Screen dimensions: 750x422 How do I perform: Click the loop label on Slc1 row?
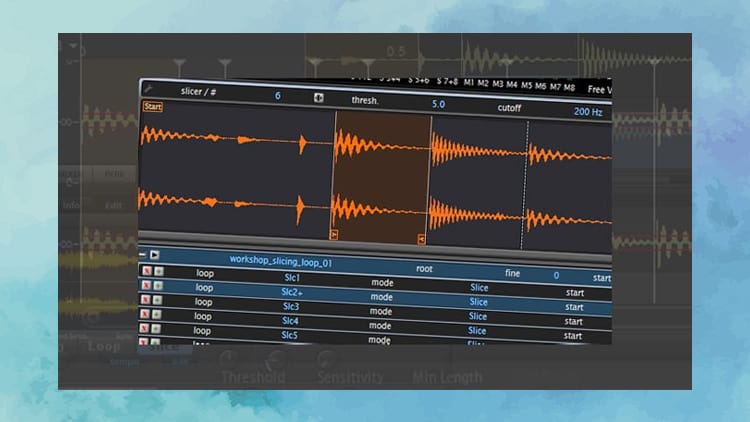(x=205, y=274)
